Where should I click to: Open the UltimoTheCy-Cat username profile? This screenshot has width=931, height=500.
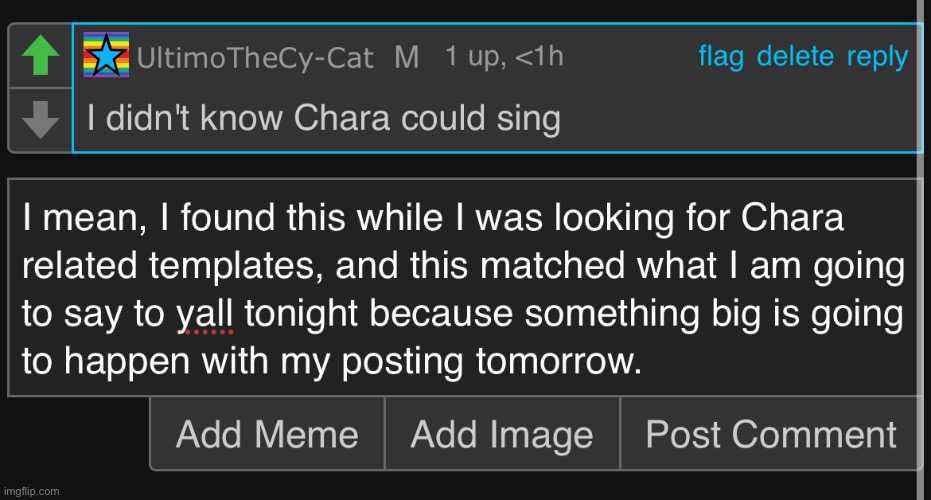(255, 58)
